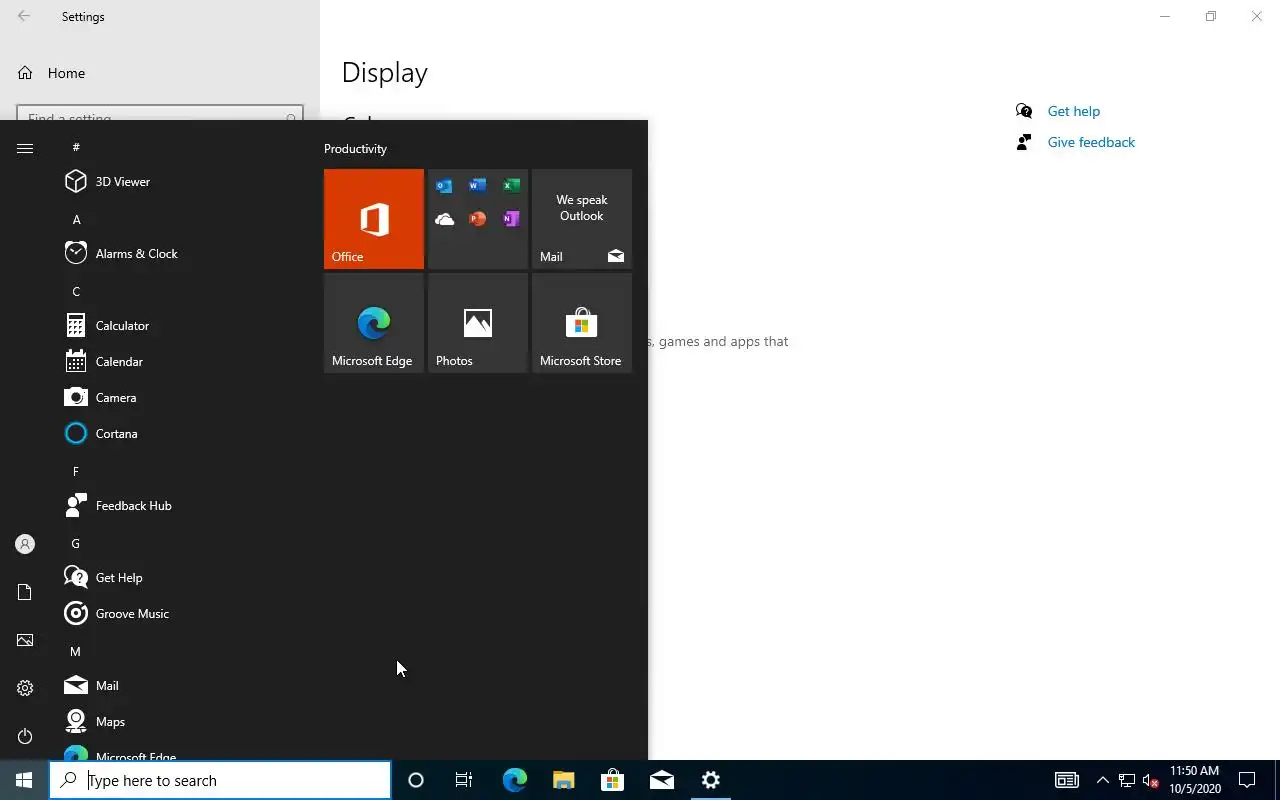Click the muted volume icon
This screenshot has height=800, width=1280.
click(1151, 780)
